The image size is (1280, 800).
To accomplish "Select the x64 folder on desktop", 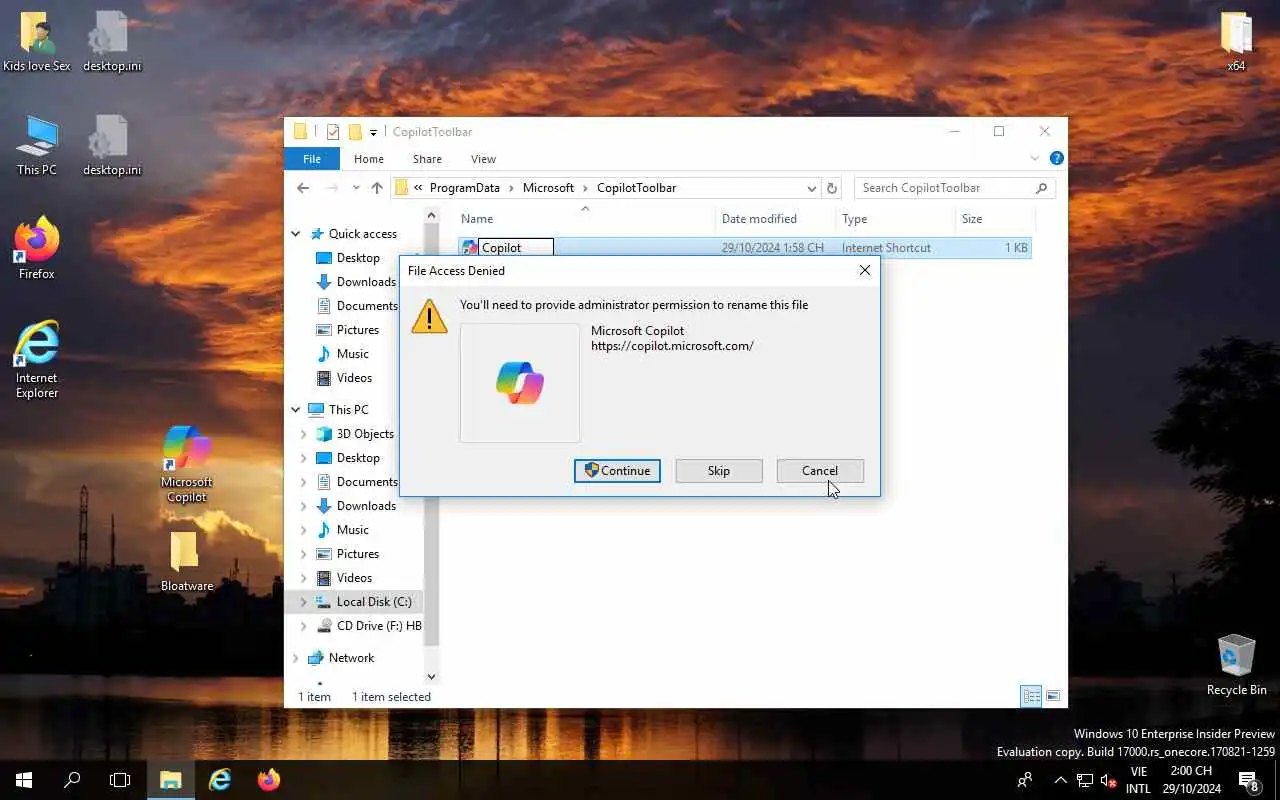I will coord(1237,42).
